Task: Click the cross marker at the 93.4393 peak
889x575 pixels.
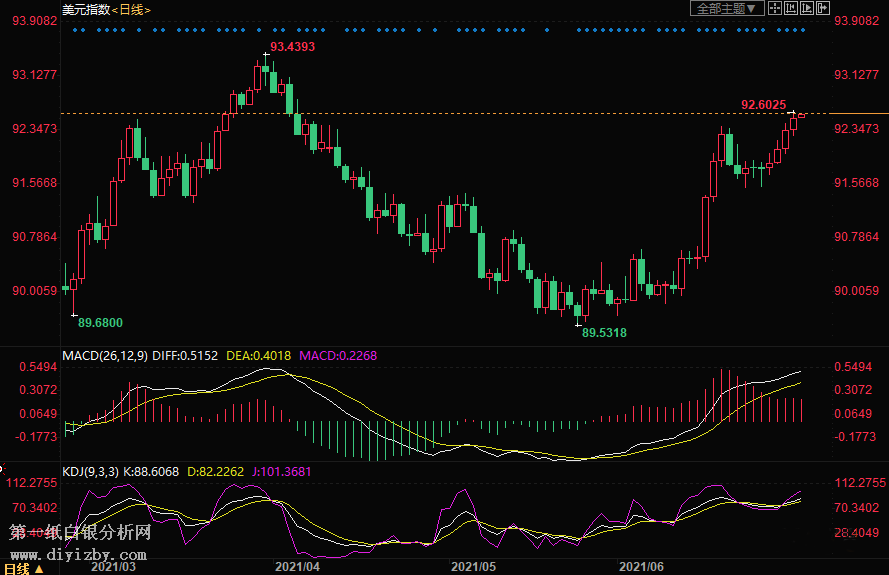Action: tap(265, 54)
